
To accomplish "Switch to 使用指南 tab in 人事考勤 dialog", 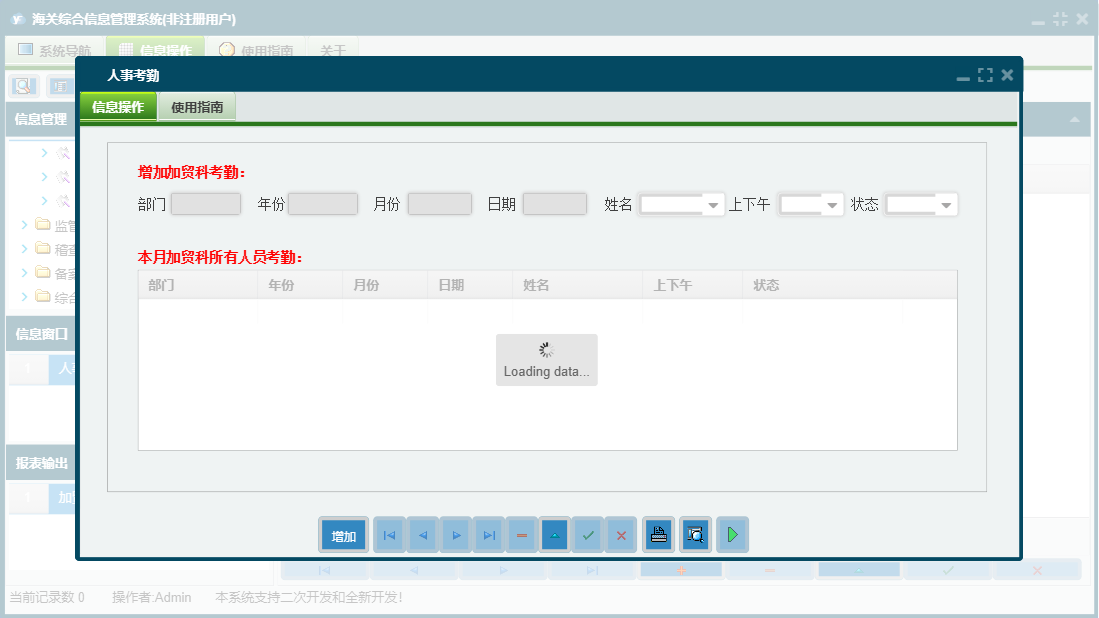I will click(197, 107).
